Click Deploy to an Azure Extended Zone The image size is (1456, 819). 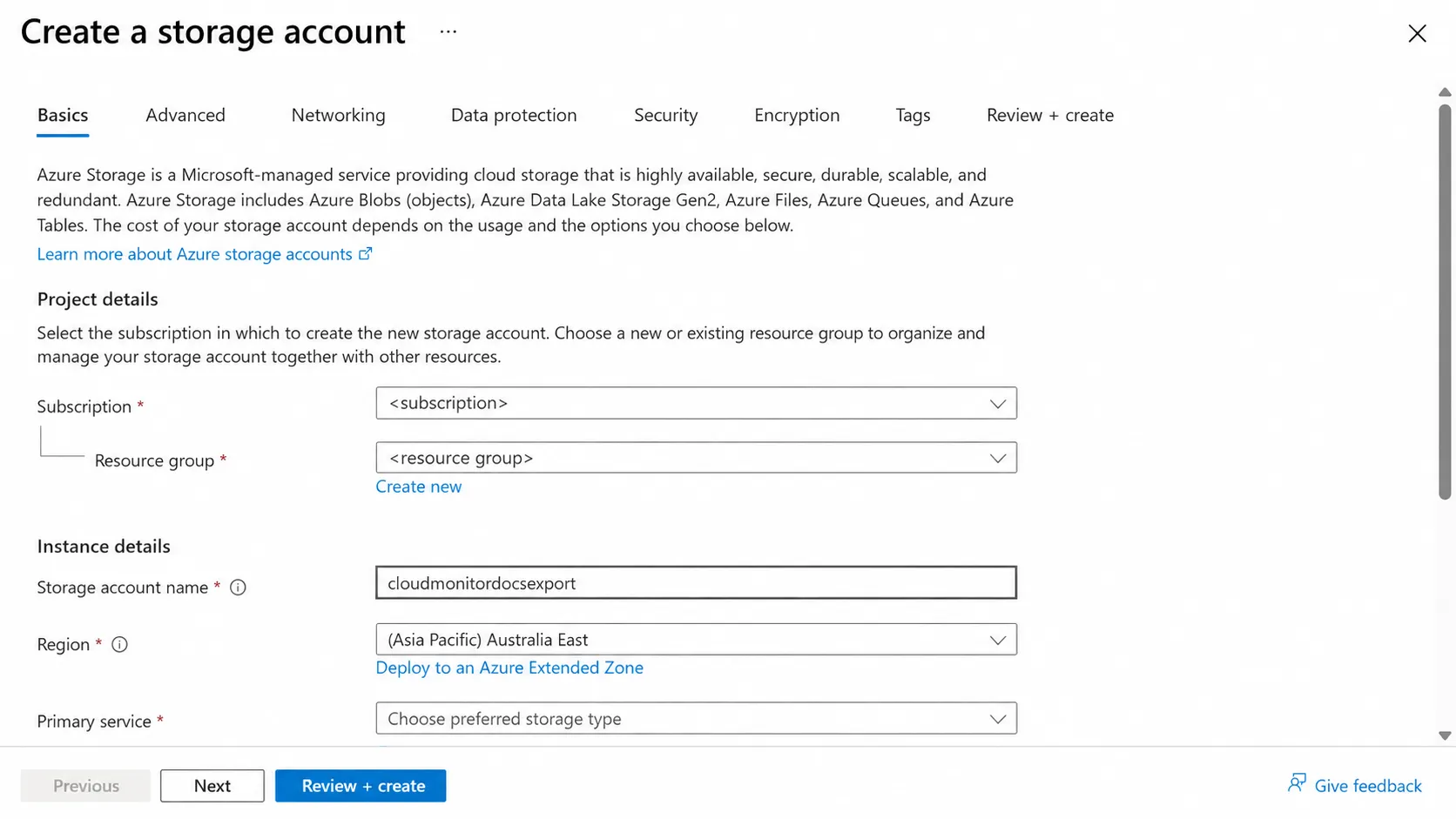[509, 668]
